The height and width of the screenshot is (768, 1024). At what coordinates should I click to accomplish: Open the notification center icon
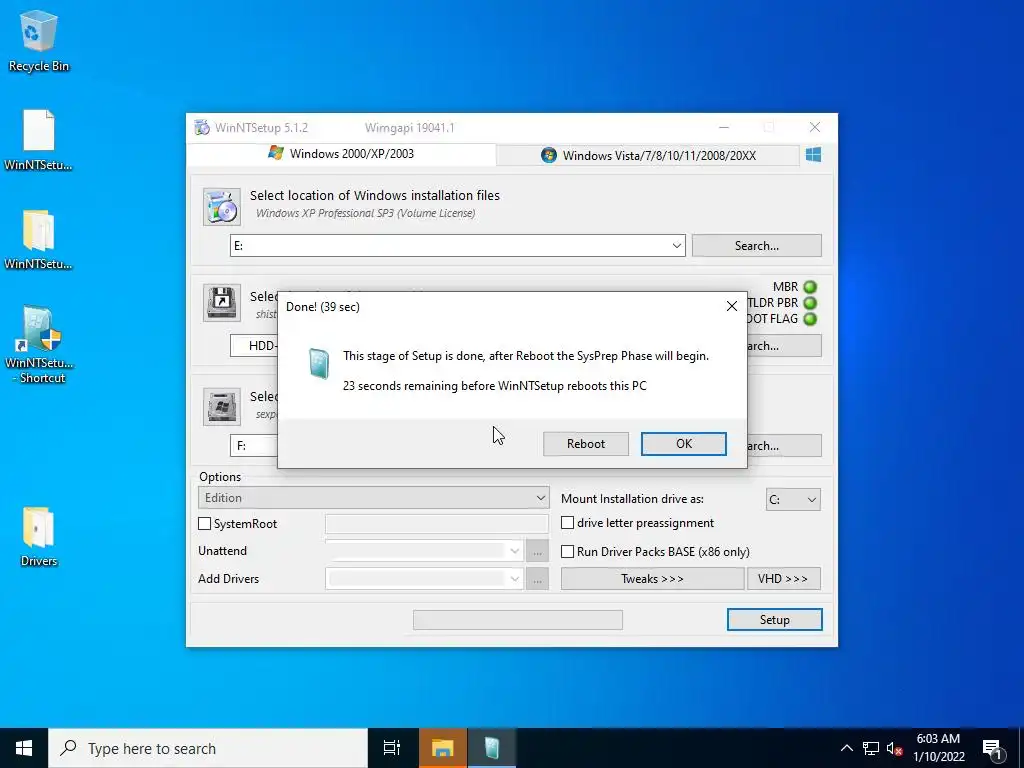click(993, 748)
